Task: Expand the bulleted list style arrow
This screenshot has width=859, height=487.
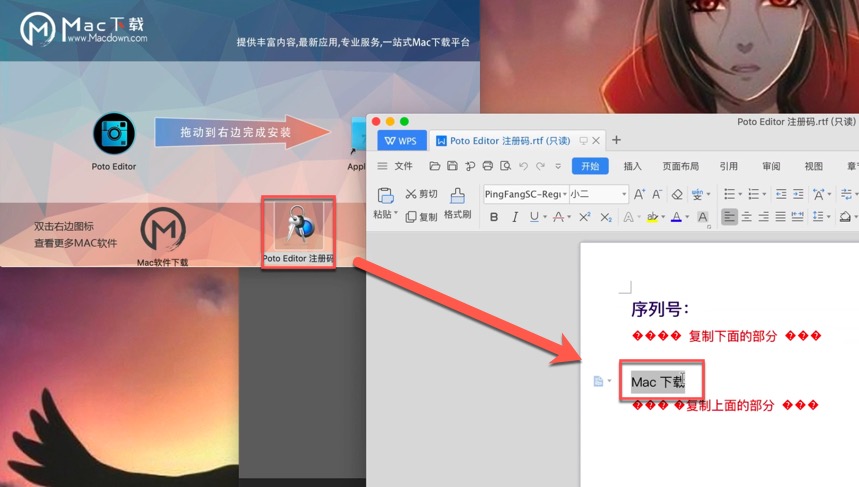Action: 740,195
